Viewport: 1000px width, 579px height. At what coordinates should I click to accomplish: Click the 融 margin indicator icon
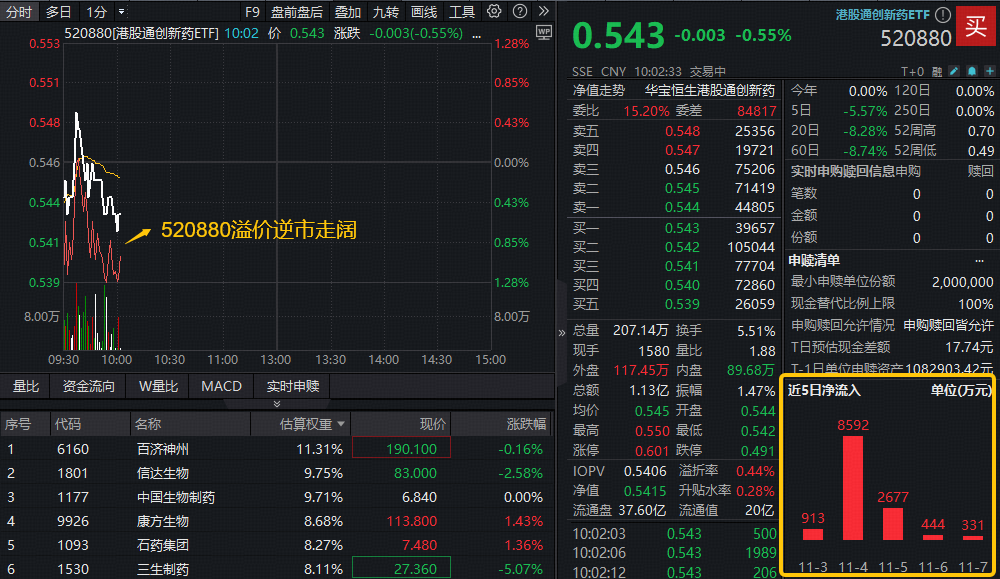936,71
